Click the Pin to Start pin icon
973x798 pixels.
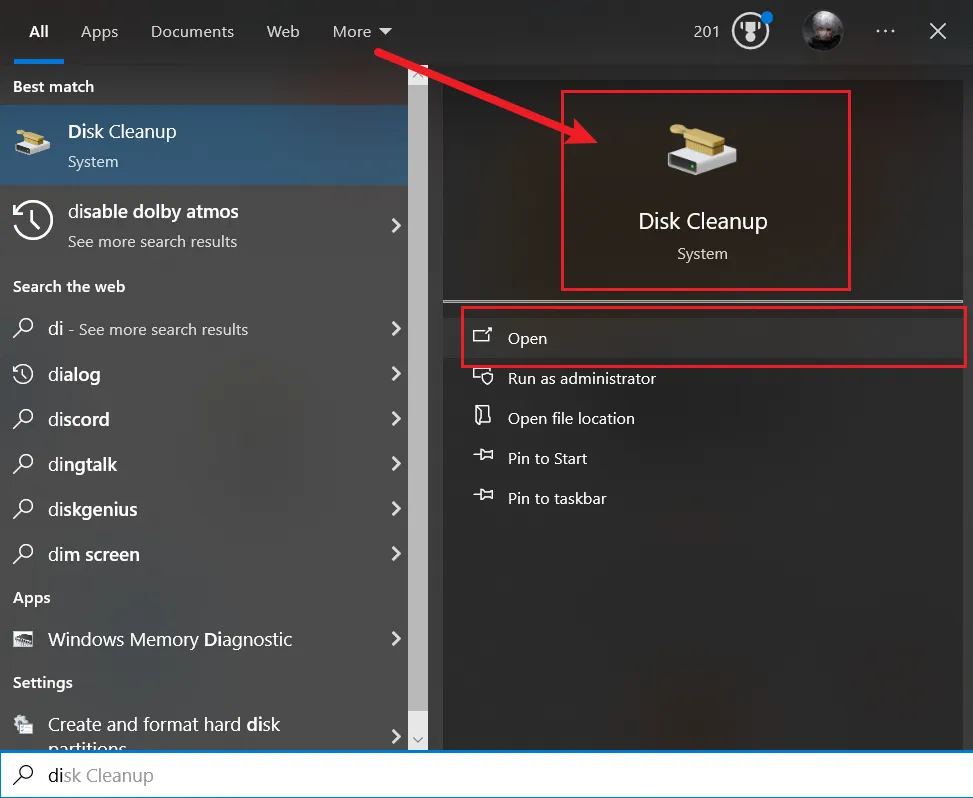point(483,455)
